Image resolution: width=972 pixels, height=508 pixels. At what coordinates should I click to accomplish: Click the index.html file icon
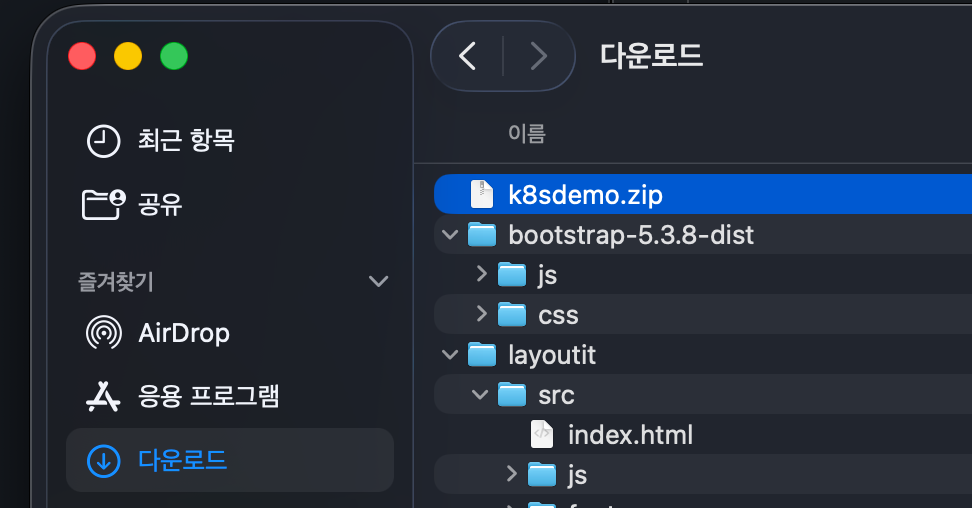pyautogui.click(x=542, y=435)
